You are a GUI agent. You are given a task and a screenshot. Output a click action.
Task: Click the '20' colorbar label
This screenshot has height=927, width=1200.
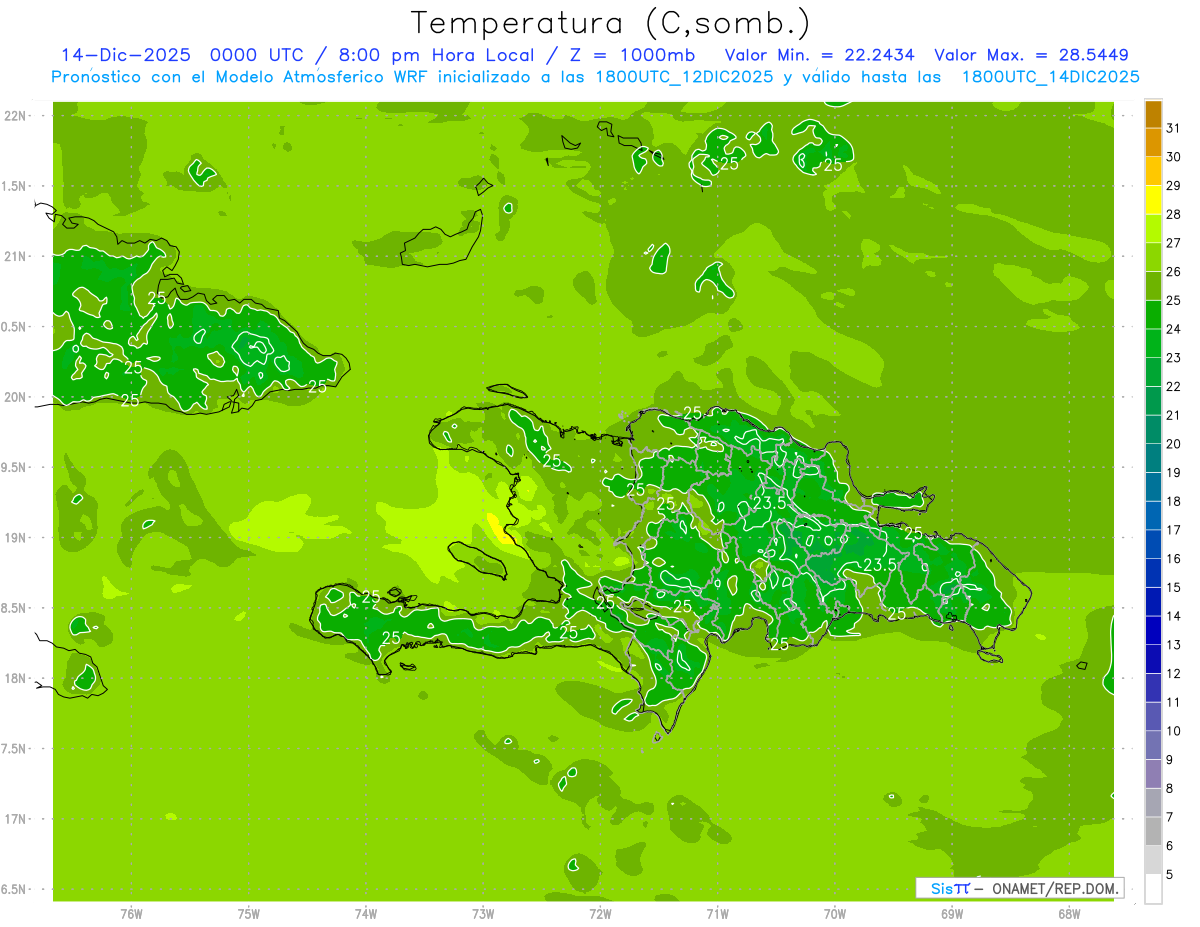coord(1174,444)
